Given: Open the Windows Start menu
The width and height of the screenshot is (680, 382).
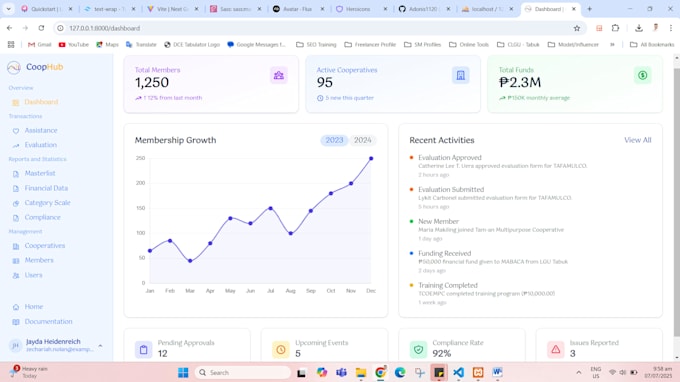Looking at the screenshot, I should click(x=183, y=372).
